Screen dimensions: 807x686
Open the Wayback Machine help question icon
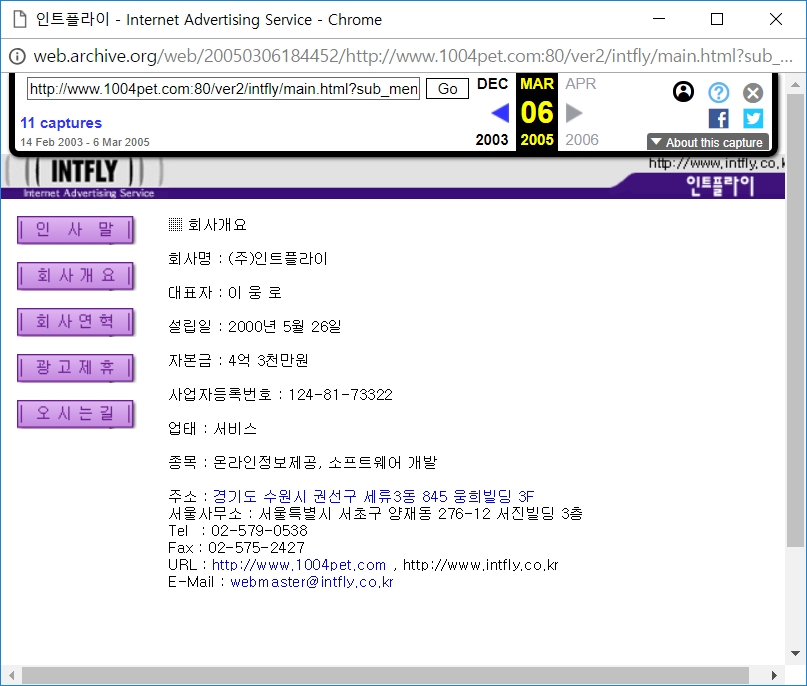click(718, 93)
